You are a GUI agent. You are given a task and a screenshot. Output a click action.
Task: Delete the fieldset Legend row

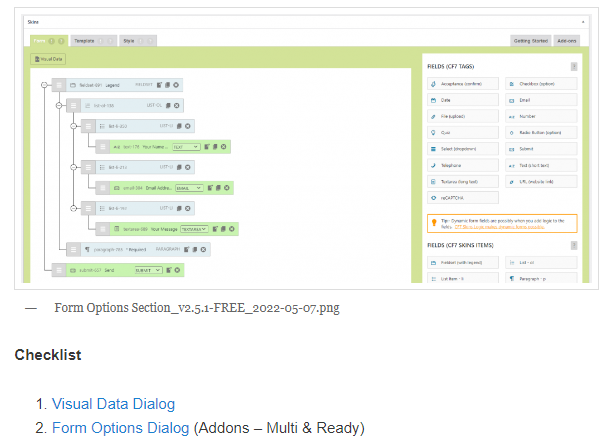[x=176, y=85]
